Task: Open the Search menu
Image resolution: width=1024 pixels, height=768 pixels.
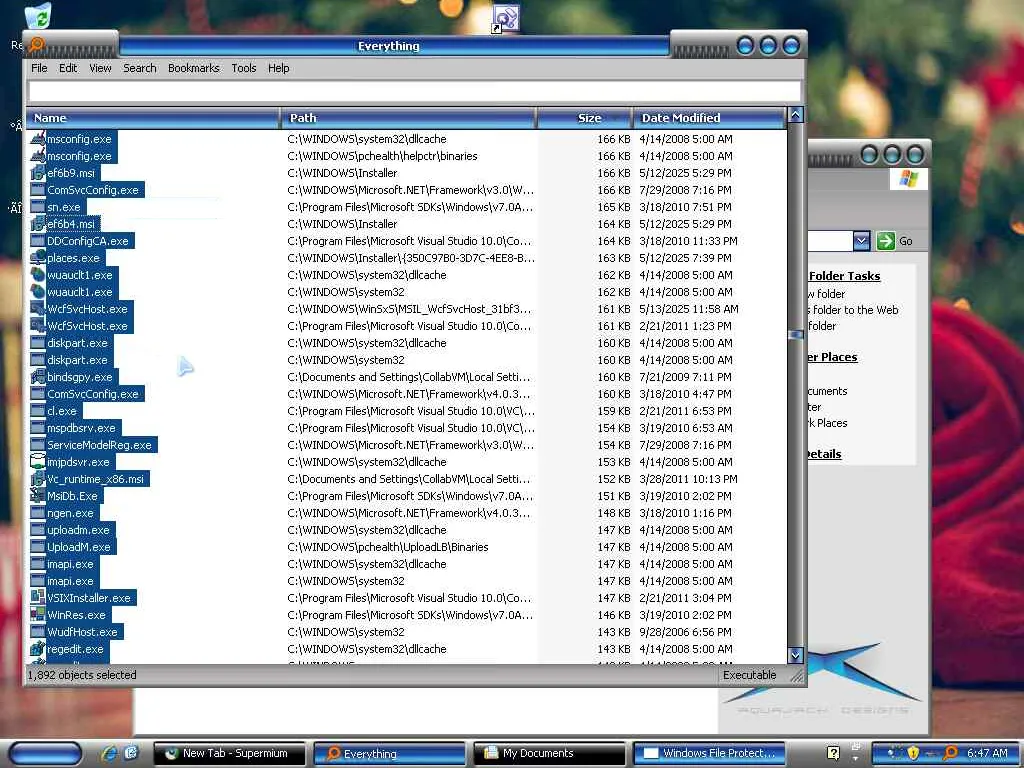Action: tap(140, 68)
